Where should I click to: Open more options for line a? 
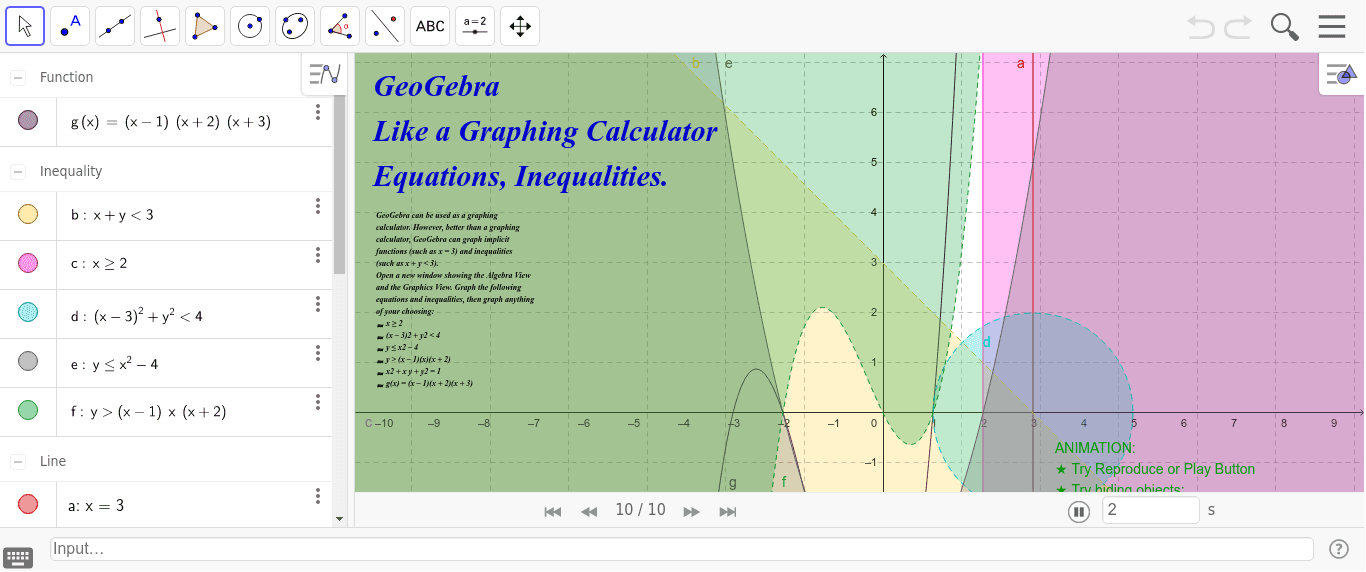pos(318,496)
